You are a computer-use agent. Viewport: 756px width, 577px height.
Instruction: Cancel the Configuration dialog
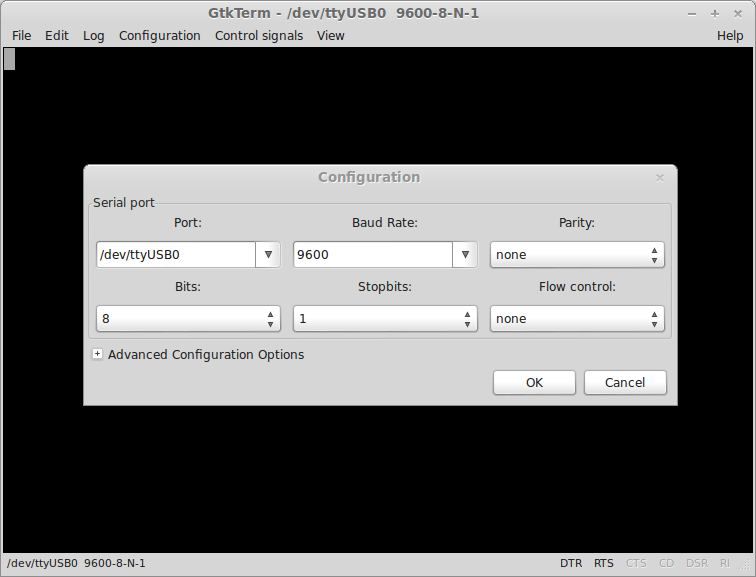625,383
